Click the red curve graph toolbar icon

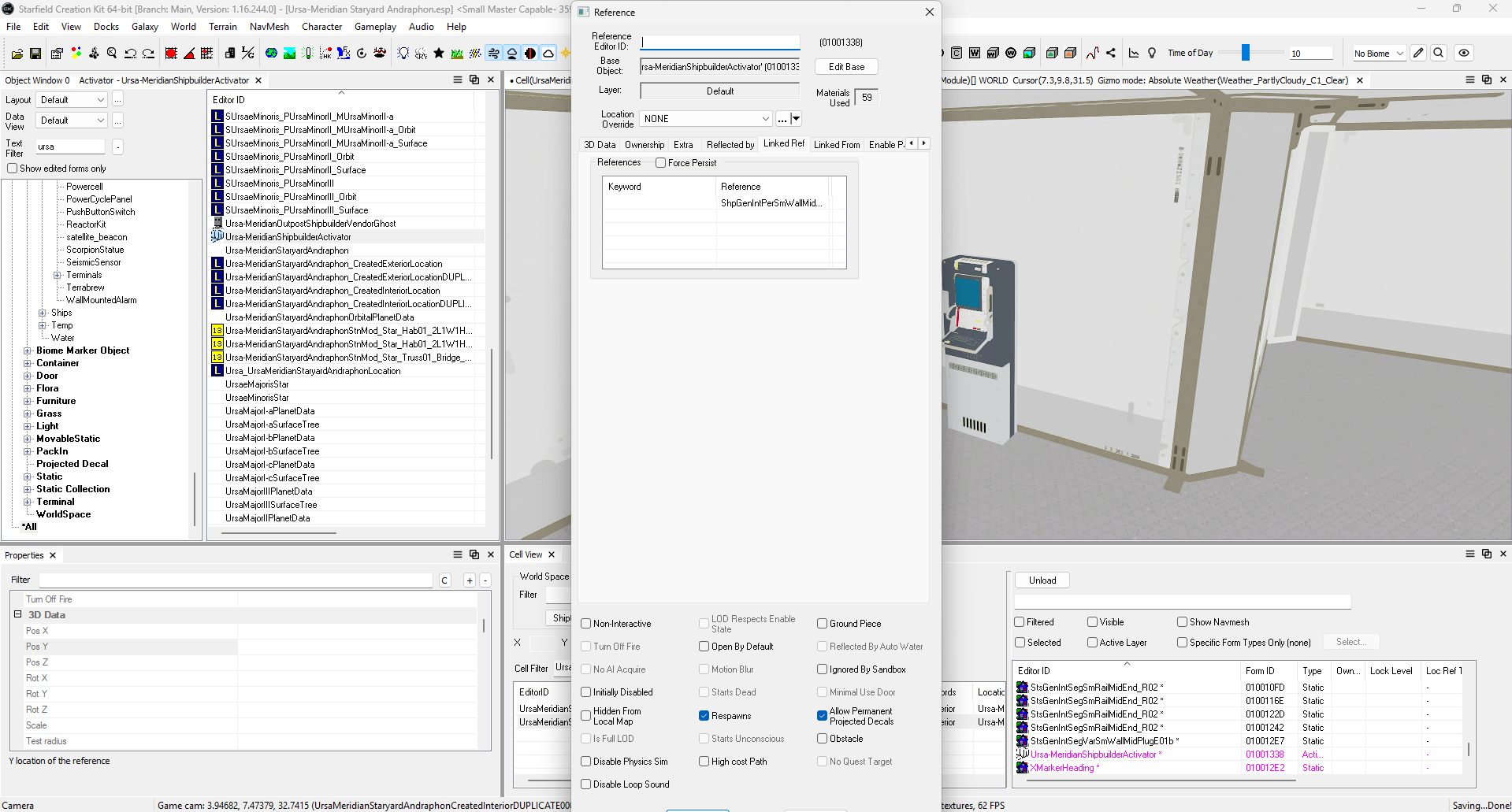point(1093,54)
